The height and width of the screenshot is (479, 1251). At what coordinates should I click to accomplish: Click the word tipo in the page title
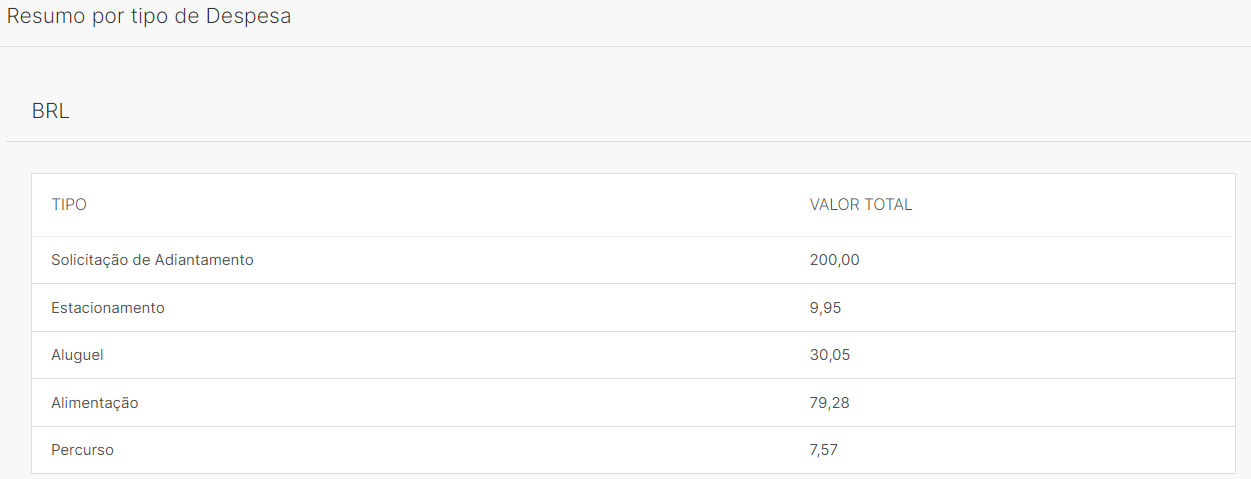coord(140,17)
